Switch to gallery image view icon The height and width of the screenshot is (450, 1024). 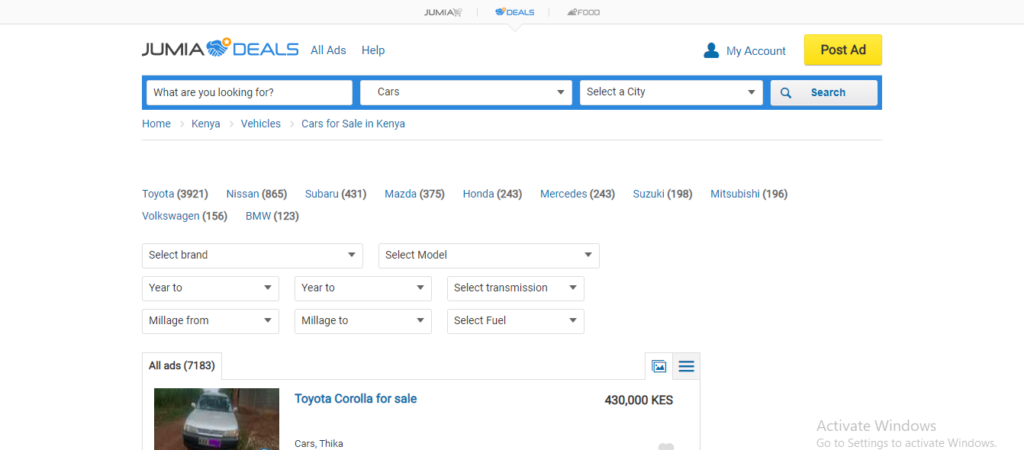coord(659,366)
